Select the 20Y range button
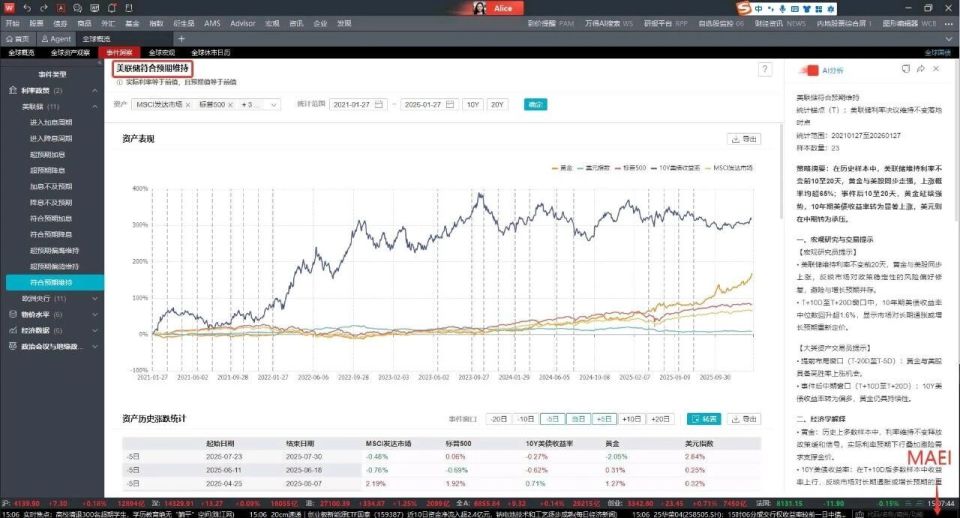The width and height of the screenshot is (960, 518). tap(497, 105)
